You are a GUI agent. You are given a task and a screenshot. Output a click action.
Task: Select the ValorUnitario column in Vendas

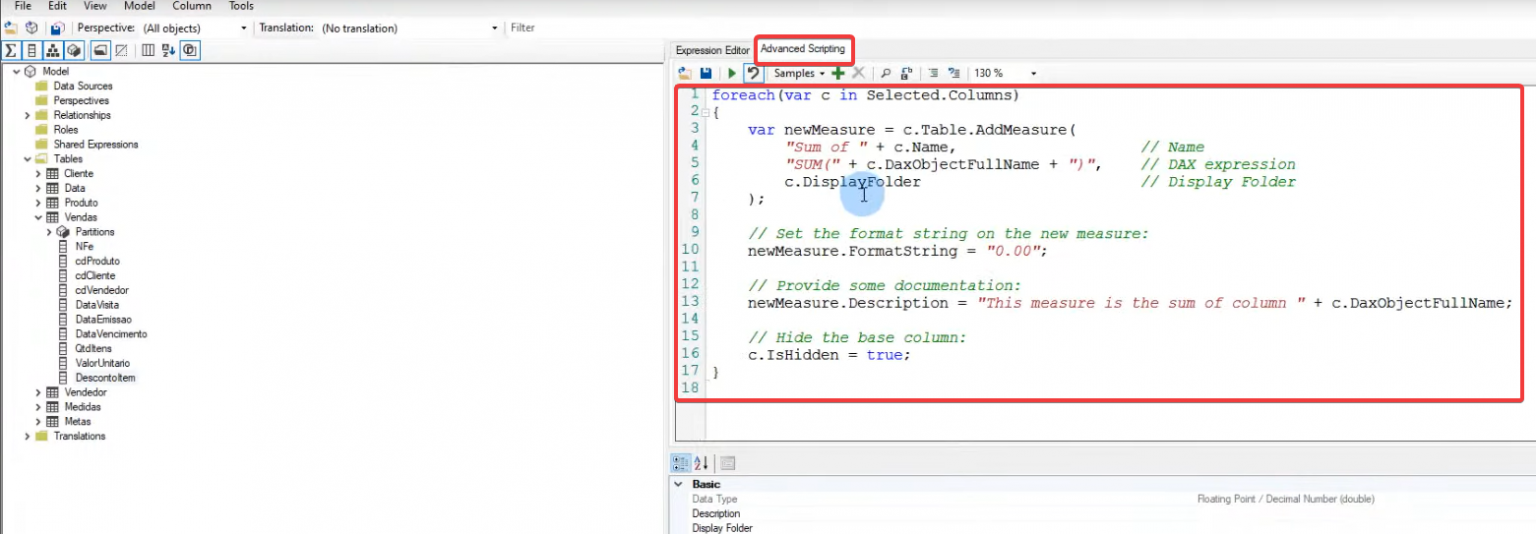tap(101, 363)
